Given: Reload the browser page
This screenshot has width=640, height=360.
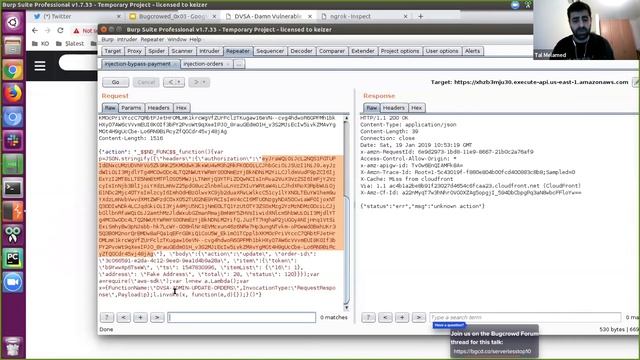Looking at the screenshot, I should (60, 31).
